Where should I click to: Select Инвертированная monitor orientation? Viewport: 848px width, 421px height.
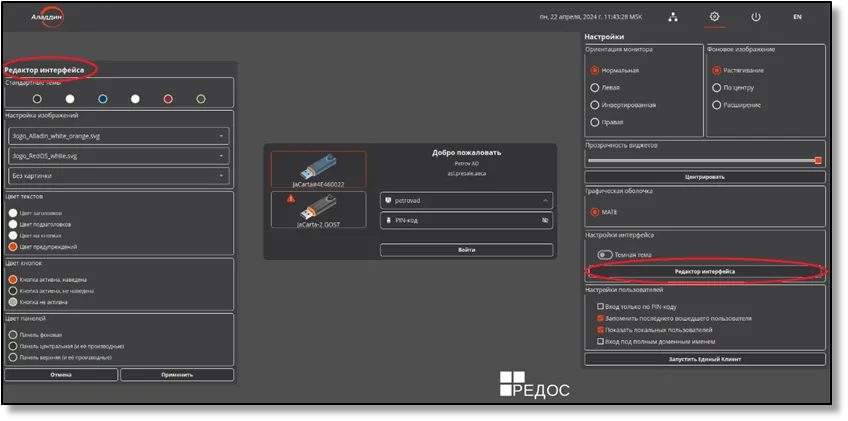595,105
